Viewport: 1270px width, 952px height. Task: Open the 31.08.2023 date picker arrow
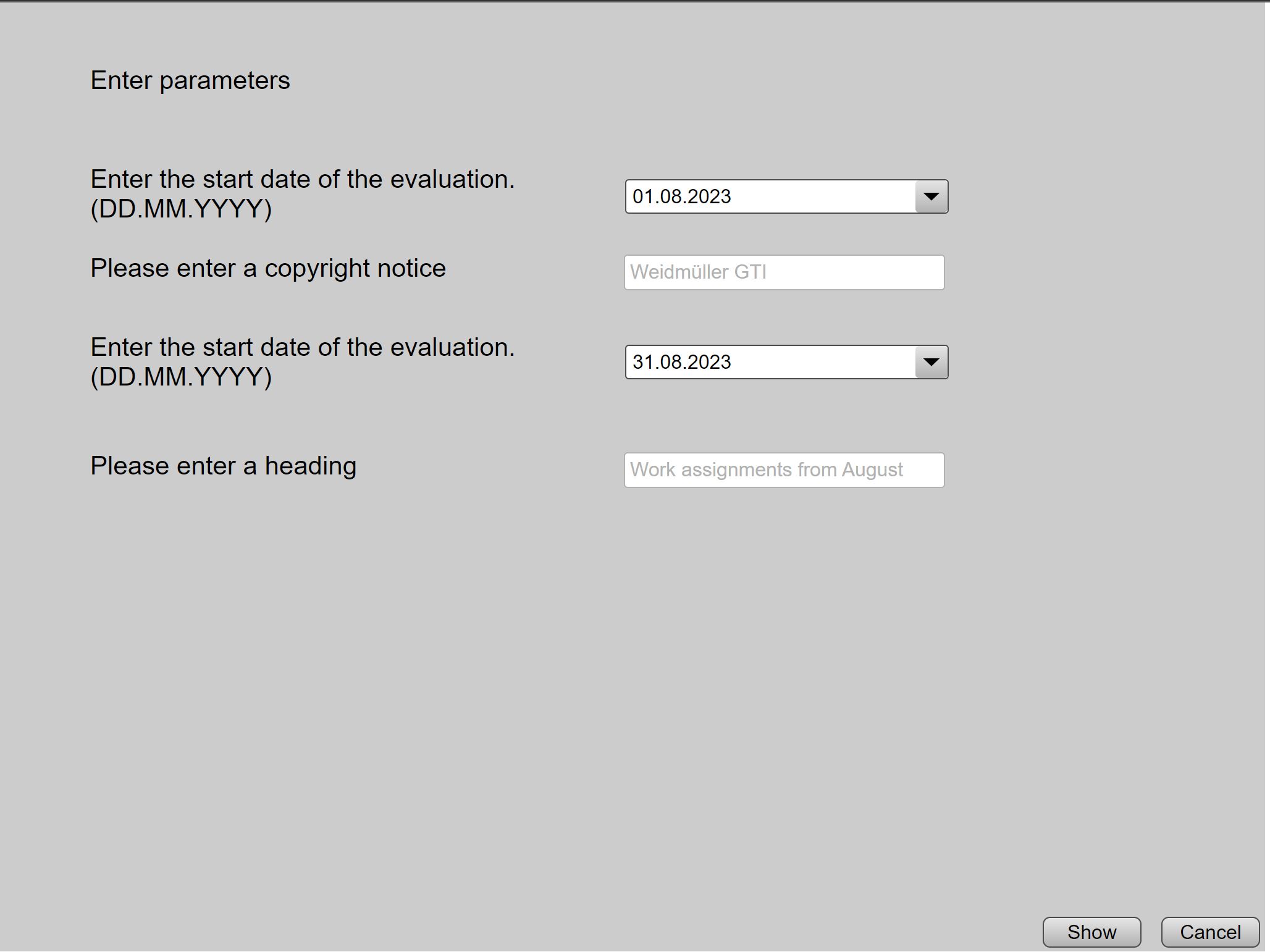pos(931,362)
